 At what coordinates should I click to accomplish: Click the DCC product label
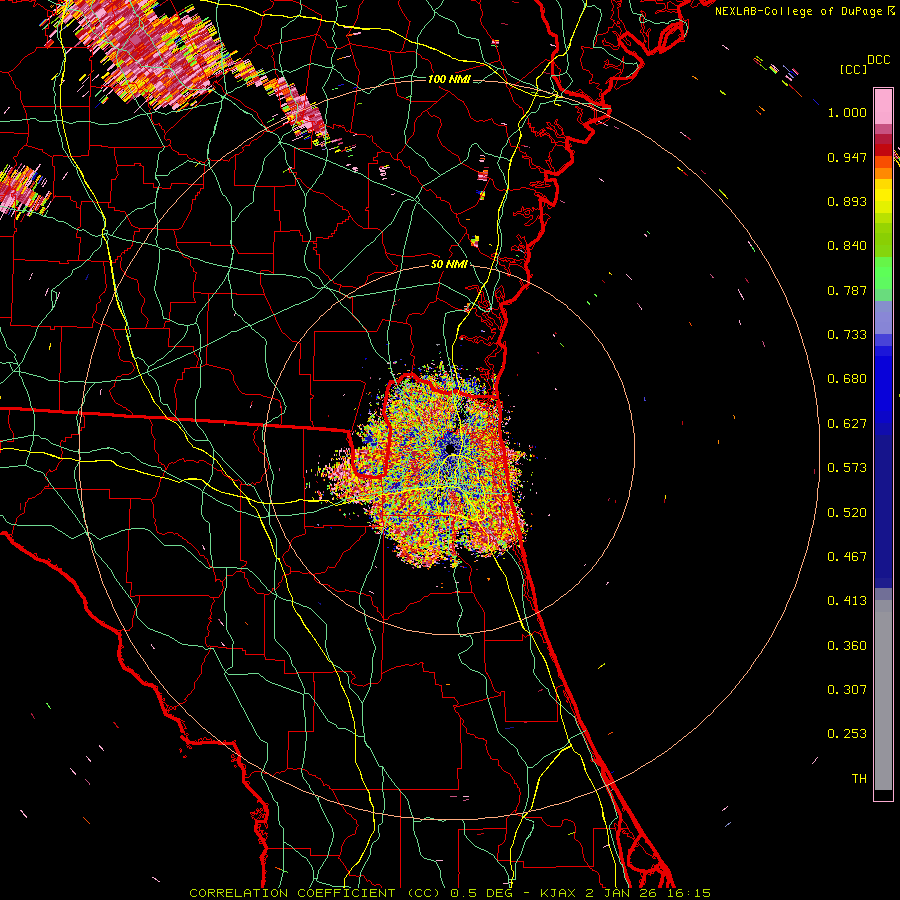click(x=878, y=60)
